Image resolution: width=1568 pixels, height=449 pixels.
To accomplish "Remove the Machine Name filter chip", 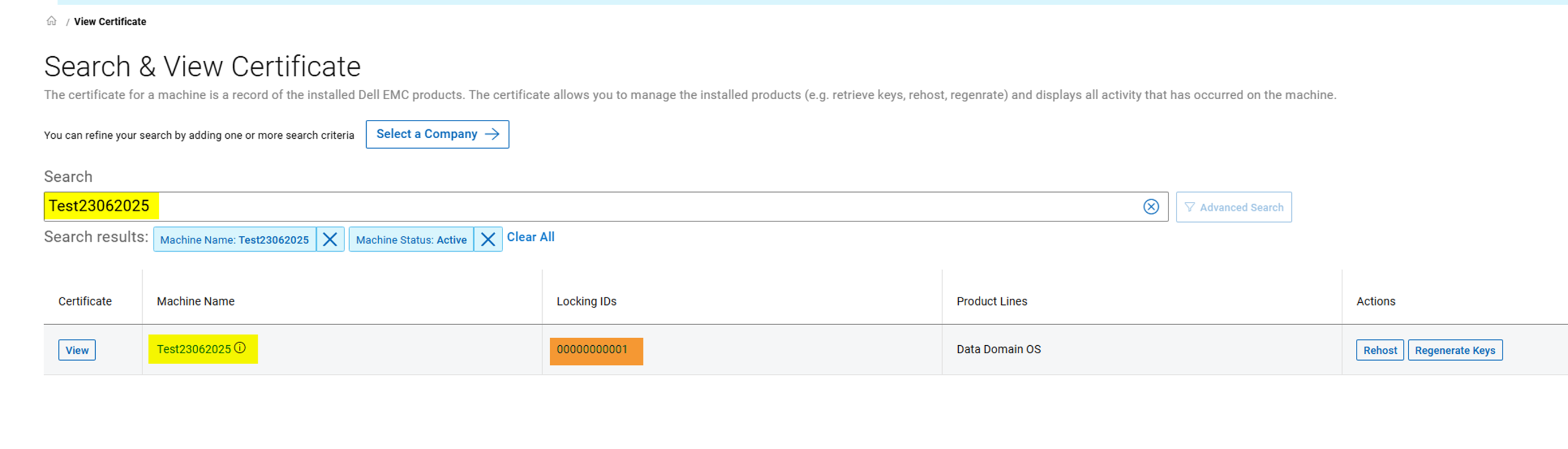I will coord(330,240).
